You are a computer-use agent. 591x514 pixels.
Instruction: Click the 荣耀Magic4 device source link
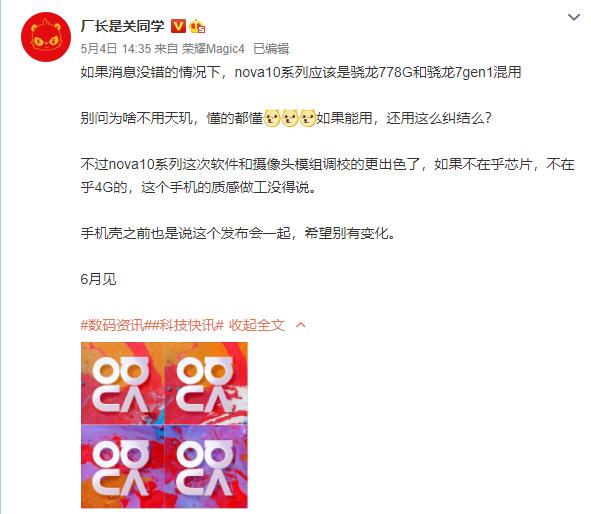[x=213, y=49]
